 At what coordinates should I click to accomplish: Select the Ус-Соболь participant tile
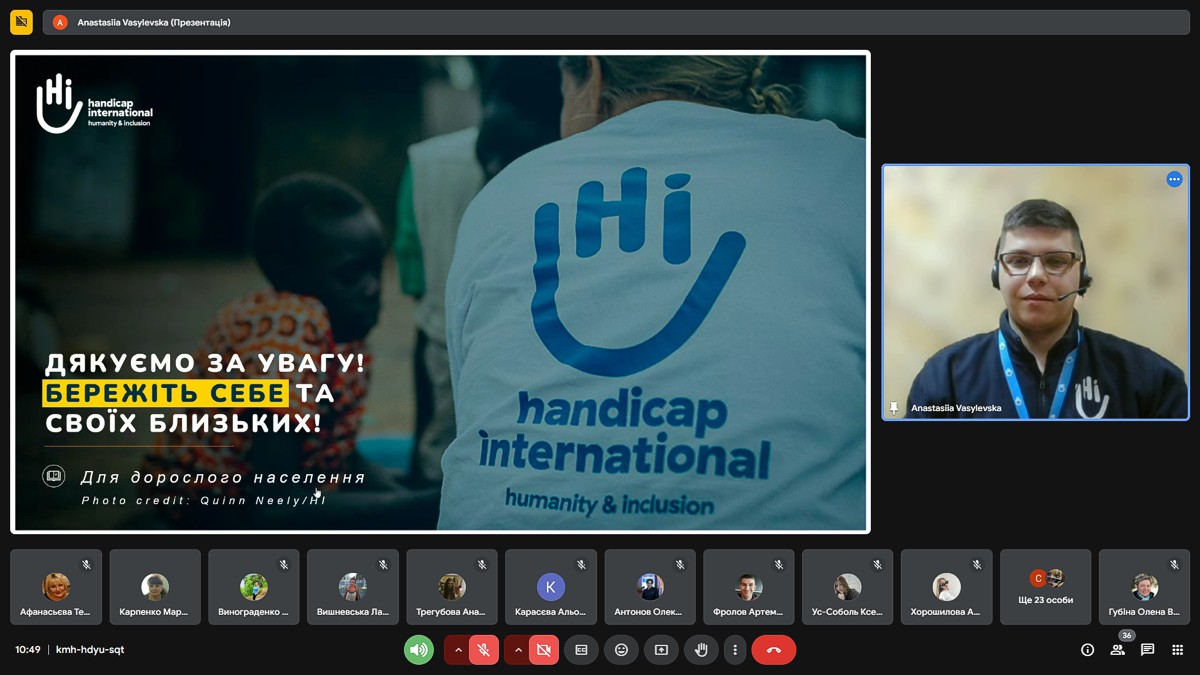tap(848, 587)
